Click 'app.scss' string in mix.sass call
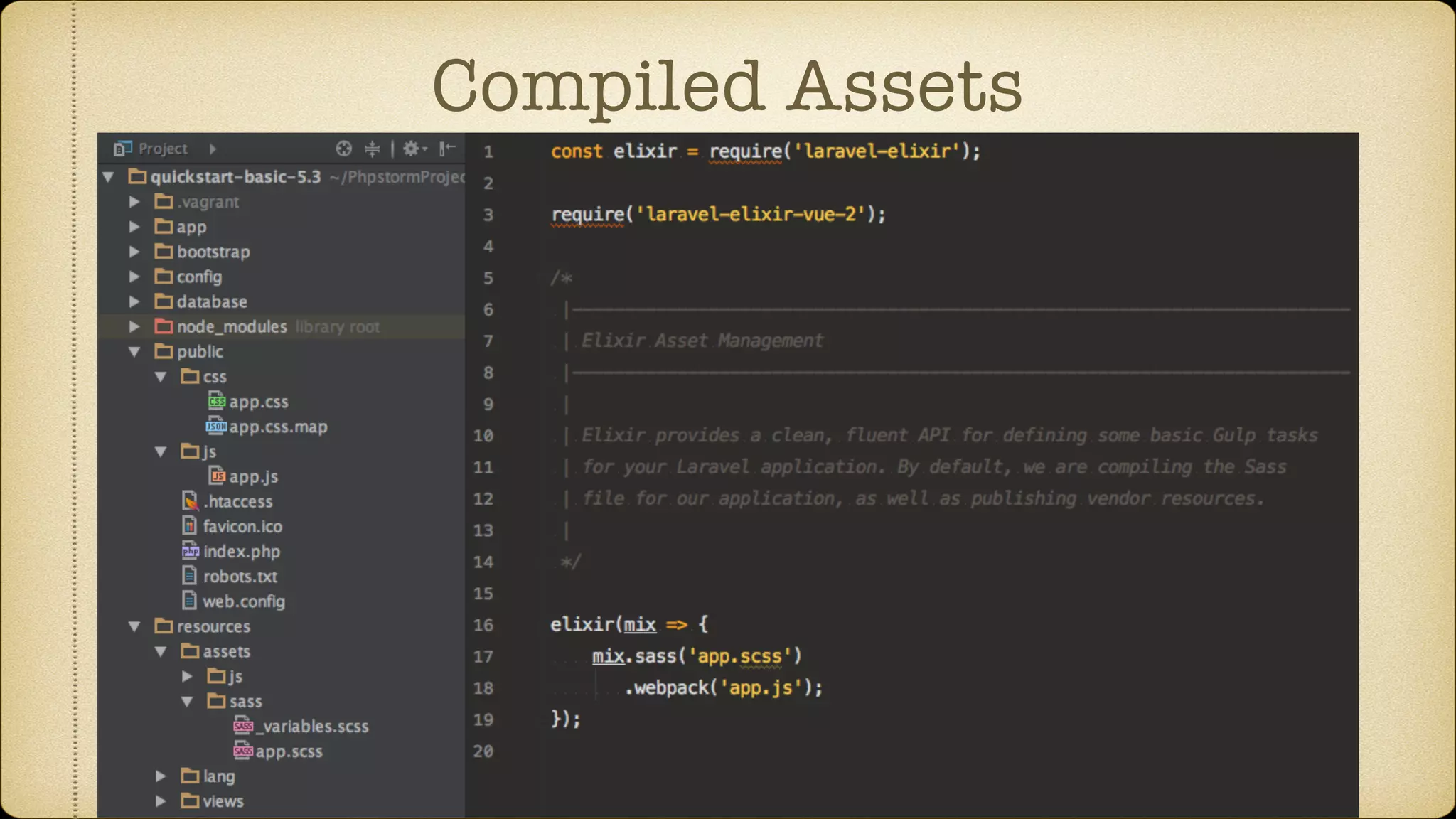The width and height of the screenshot is (1456, 819). [741, 656]
